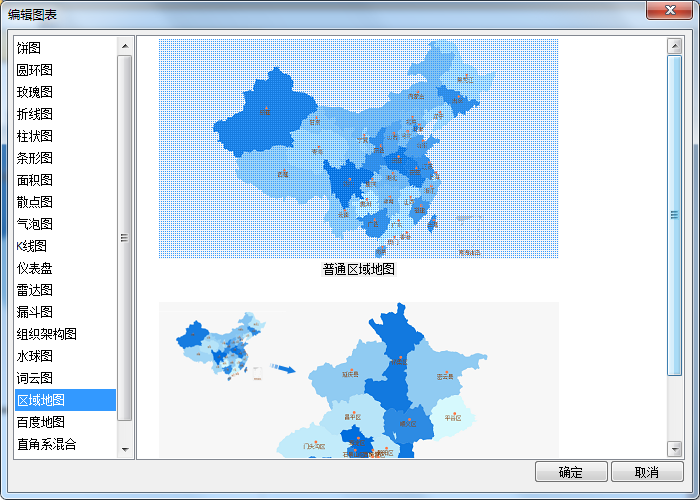Choose 圆环图 in chart list
Image resolution: width=700 pixels, height=500 pixels.
click(x=34, y=70)
